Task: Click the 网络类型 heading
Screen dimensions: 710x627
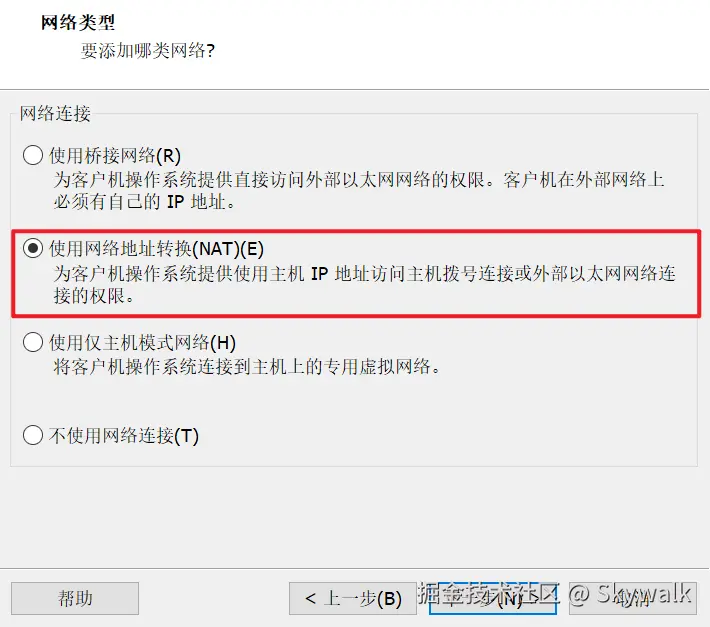Action: [x=78, y=22]
